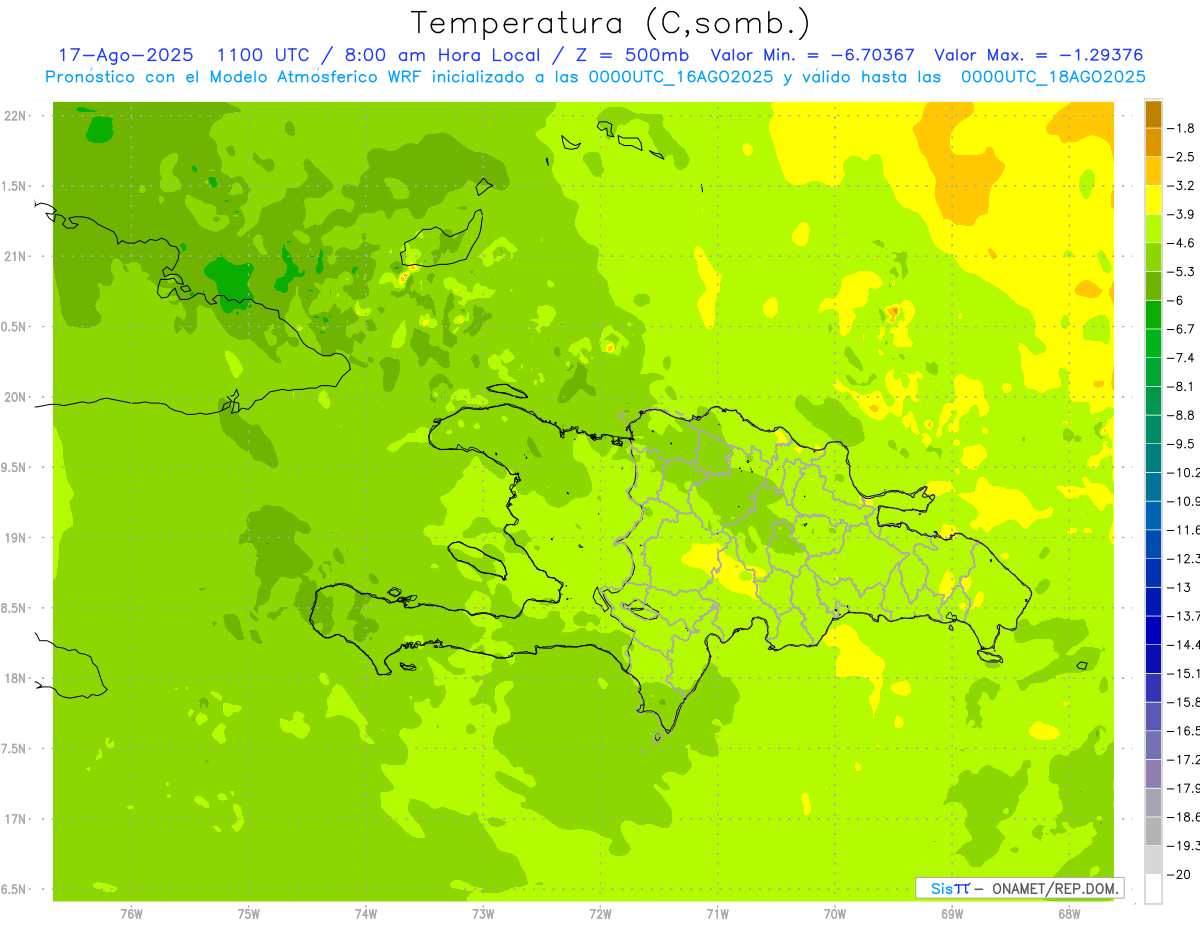Click the '71W' longitude label
Image resolution: width=1200 pixels, height=927 pixels.
point(717,913)
